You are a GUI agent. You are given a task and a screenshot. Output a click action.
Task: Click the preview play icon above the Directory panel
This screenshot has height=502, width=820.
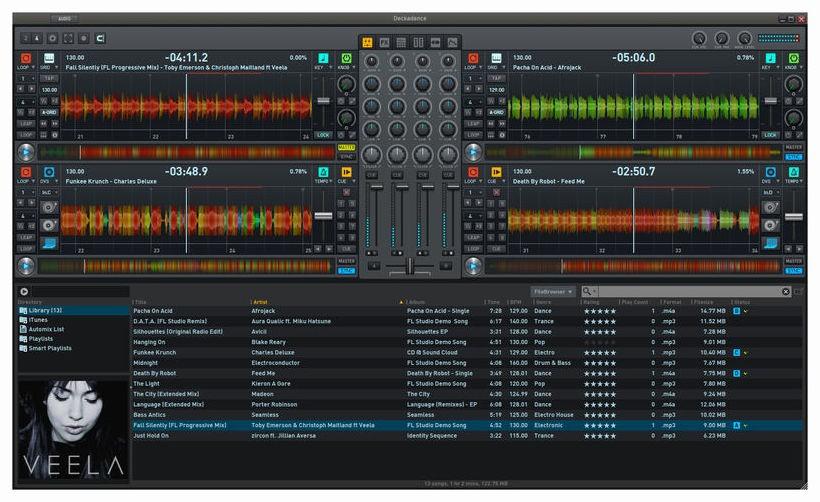click(x=24, y=292)
